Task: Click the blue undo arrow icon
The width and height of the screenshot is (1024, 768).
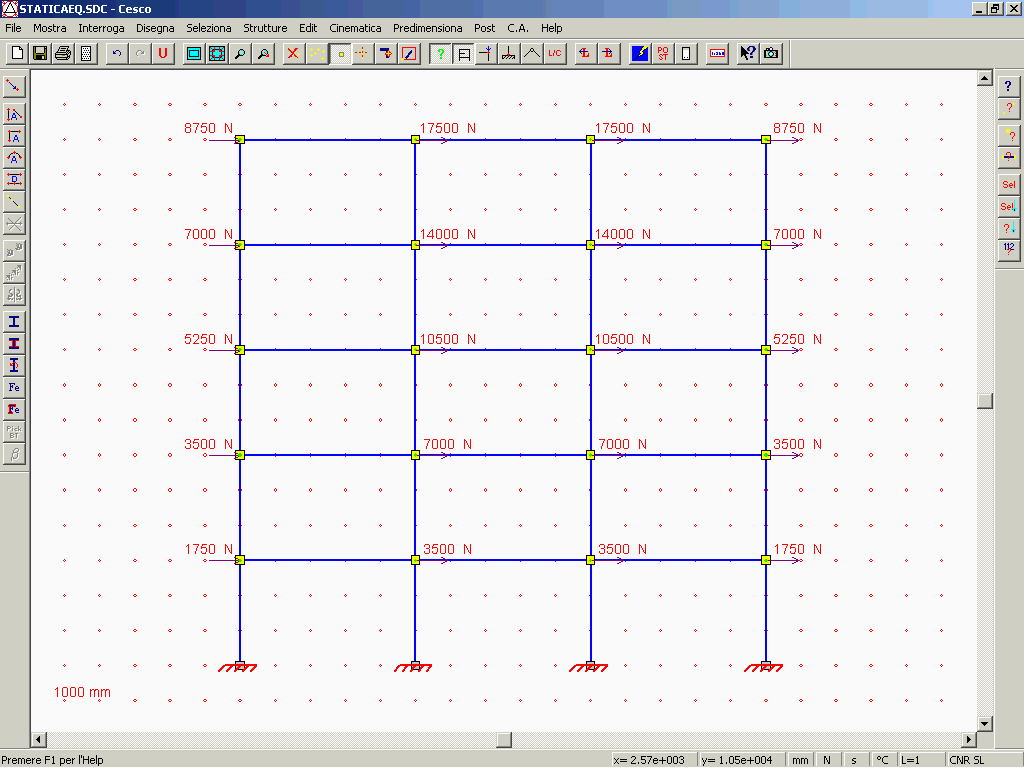Action: [117, 54]
